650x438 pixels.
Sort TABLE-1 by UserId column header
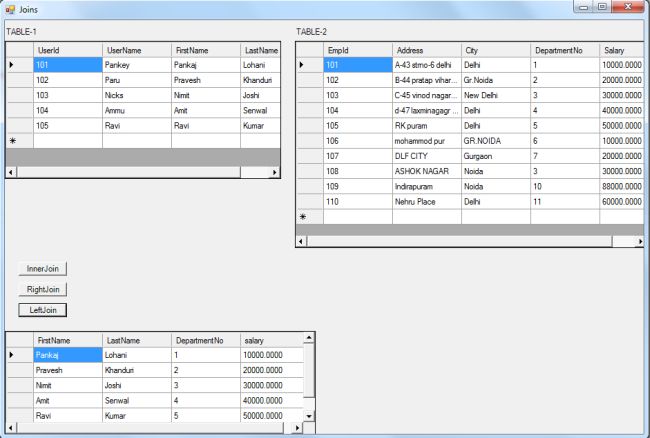[x=68, y=50]
